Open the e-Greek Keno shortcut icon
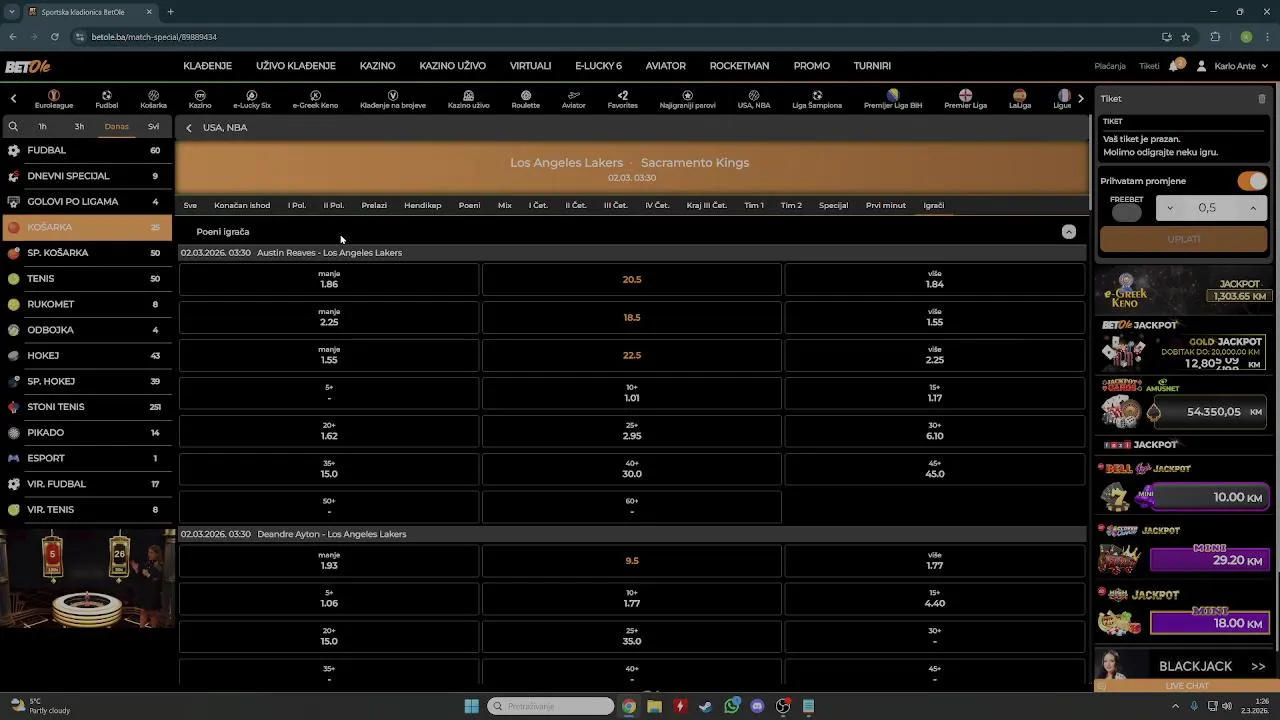This screenshot has height=720, width=1280. tap(315, 99)
